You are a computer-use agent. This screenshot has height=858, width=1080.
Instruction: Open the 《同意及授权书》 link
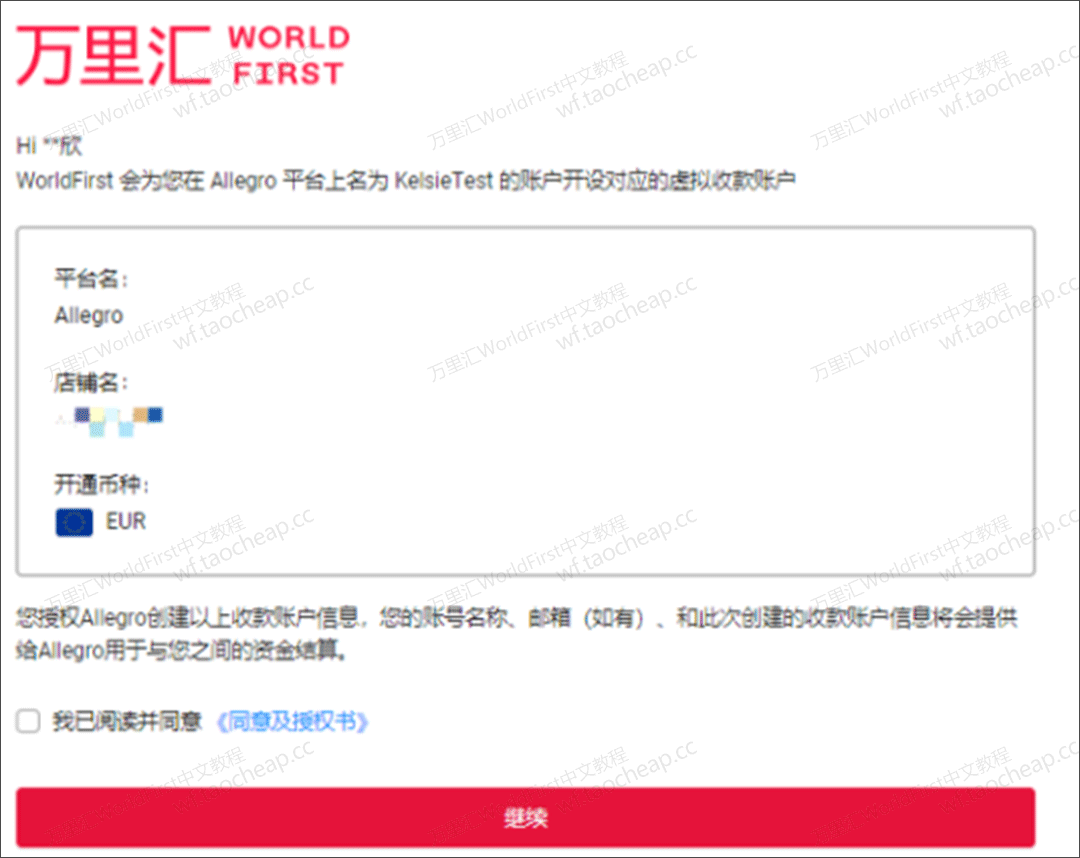click(x=292, y=721)
